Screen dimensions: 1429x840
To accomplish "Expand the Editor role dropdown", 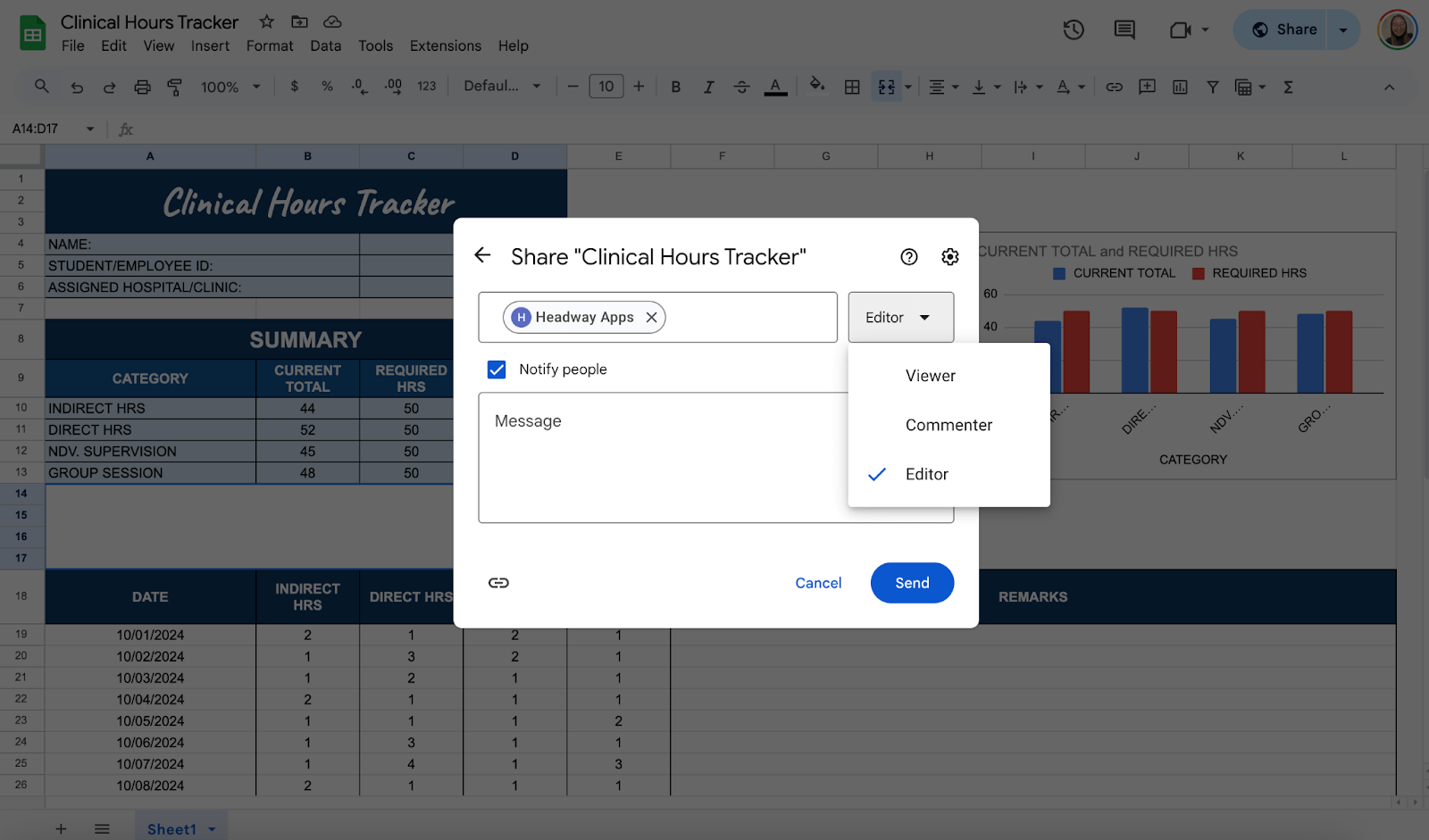I will tap(900, 318).
